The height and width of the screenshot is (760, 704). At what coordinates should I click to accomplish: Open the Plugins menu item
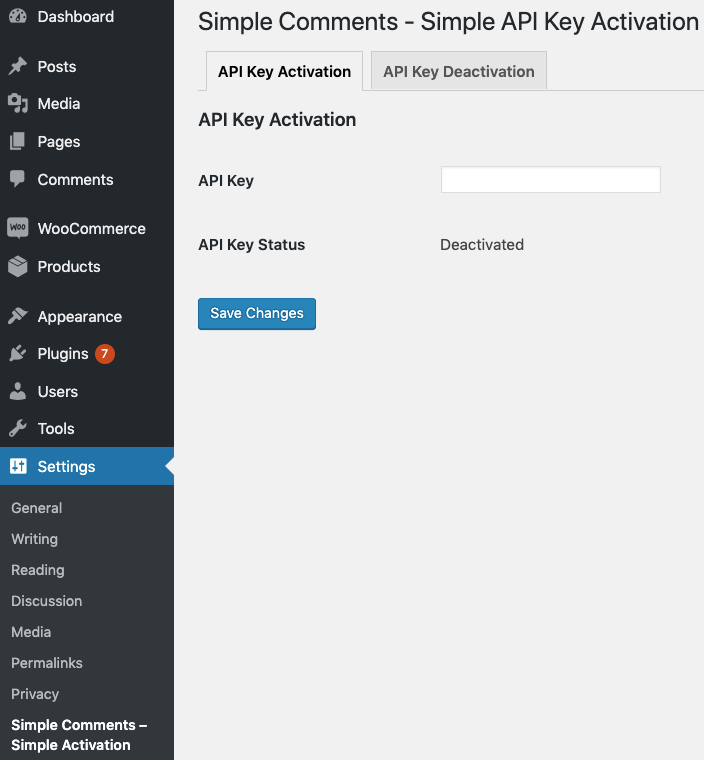[87, 354]
